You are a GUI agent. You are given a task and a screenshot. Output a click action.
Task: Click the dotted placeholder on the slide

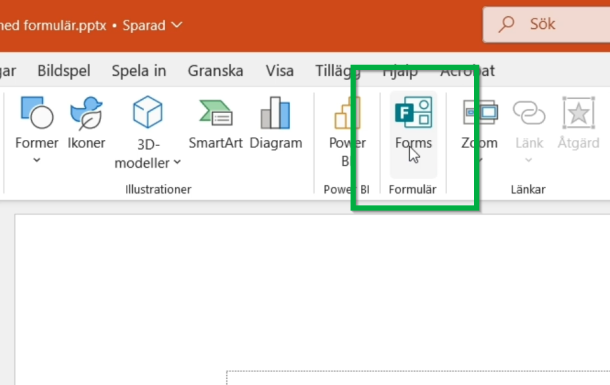[x=418, y=378]
